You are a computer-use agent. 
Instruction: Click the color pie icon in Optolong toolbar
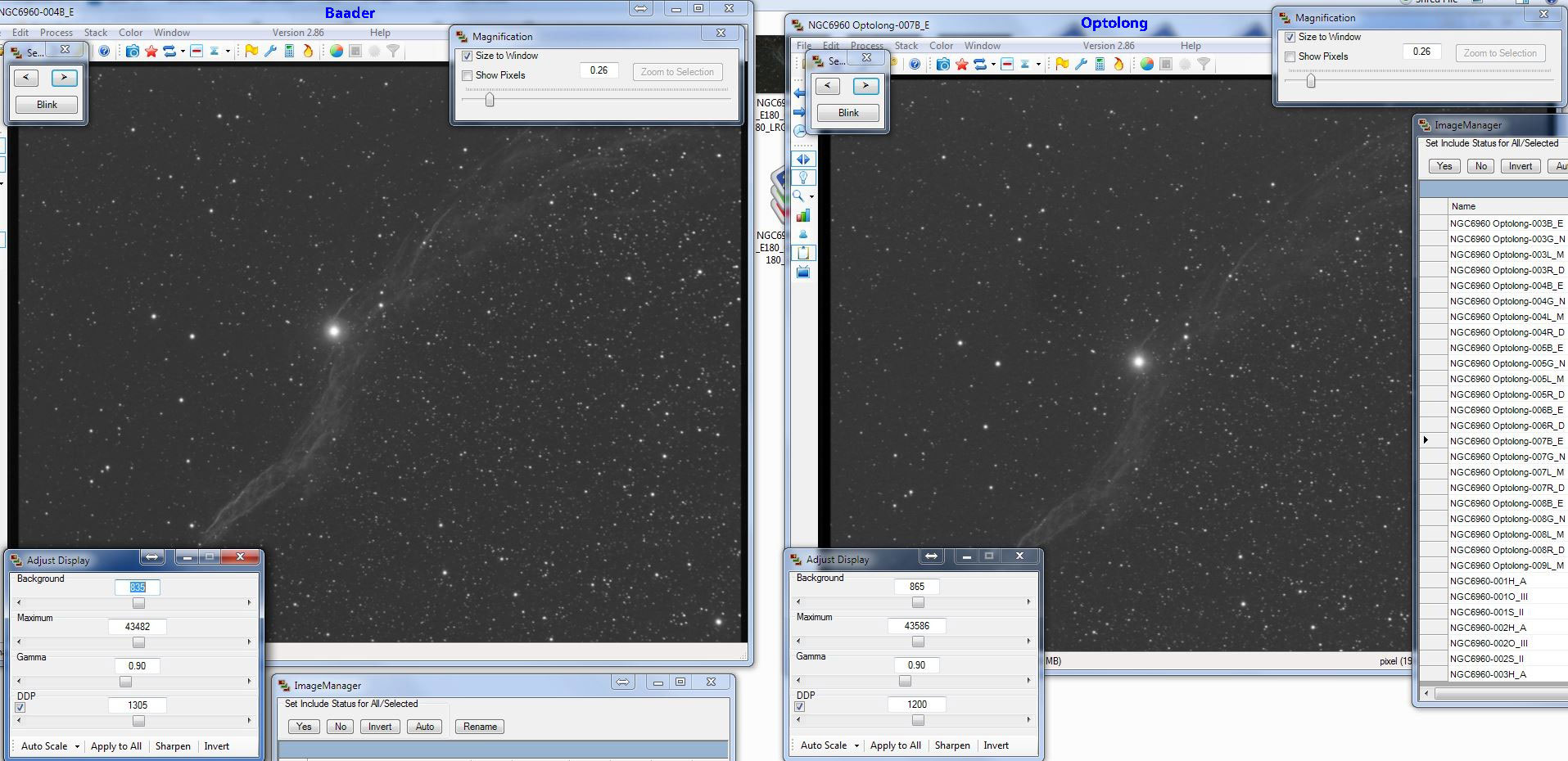(x=1147, y=64)
